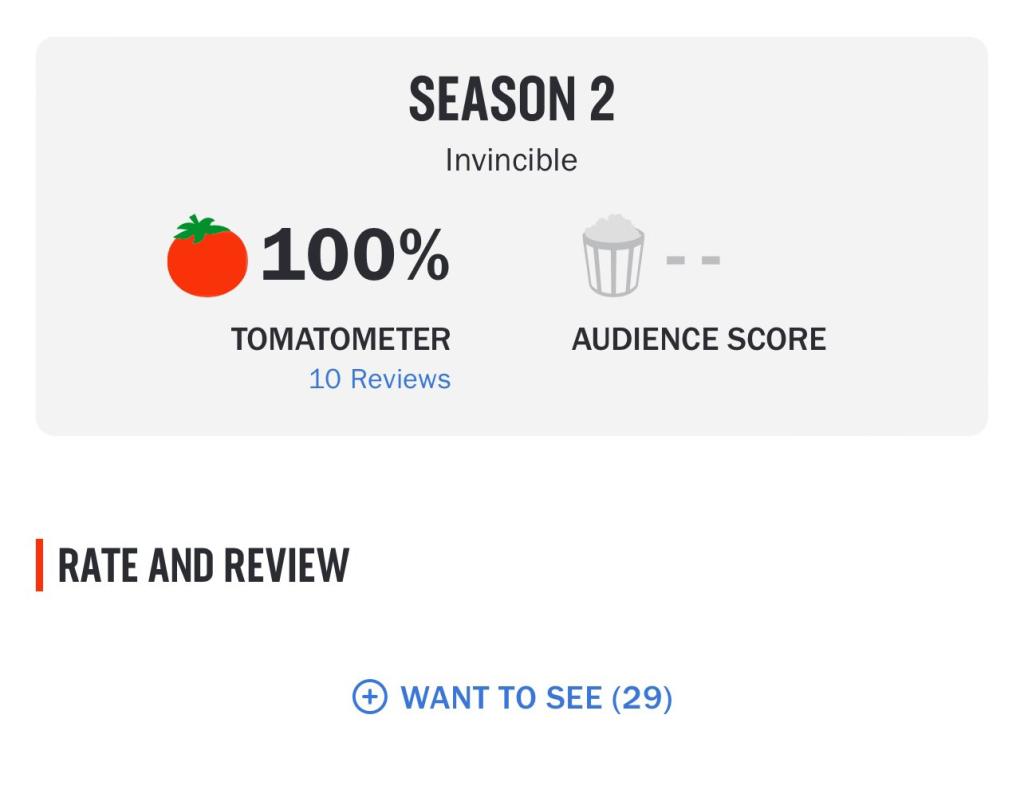Click the (29) want-to-see count
1024x809 pixels.
[642, 698]
